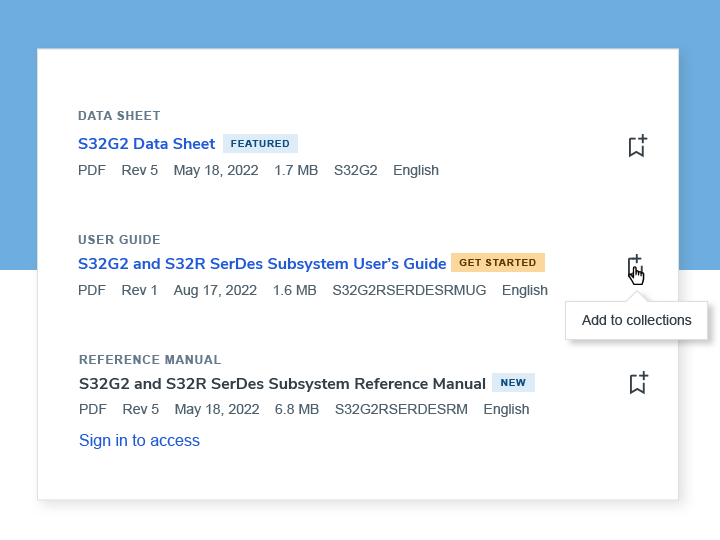Screen dimensions: 720x540
Task: Click Sign in to access
Action: coord(139,441)
